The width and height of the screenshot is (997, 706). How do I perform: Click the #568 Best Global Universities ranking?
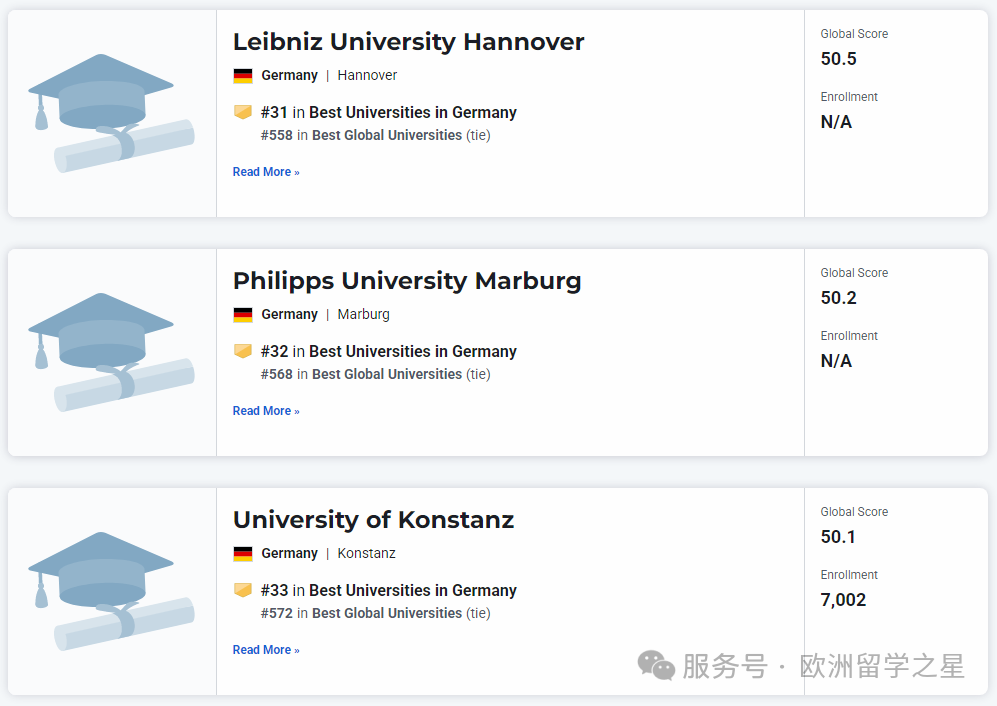(375, 374)
